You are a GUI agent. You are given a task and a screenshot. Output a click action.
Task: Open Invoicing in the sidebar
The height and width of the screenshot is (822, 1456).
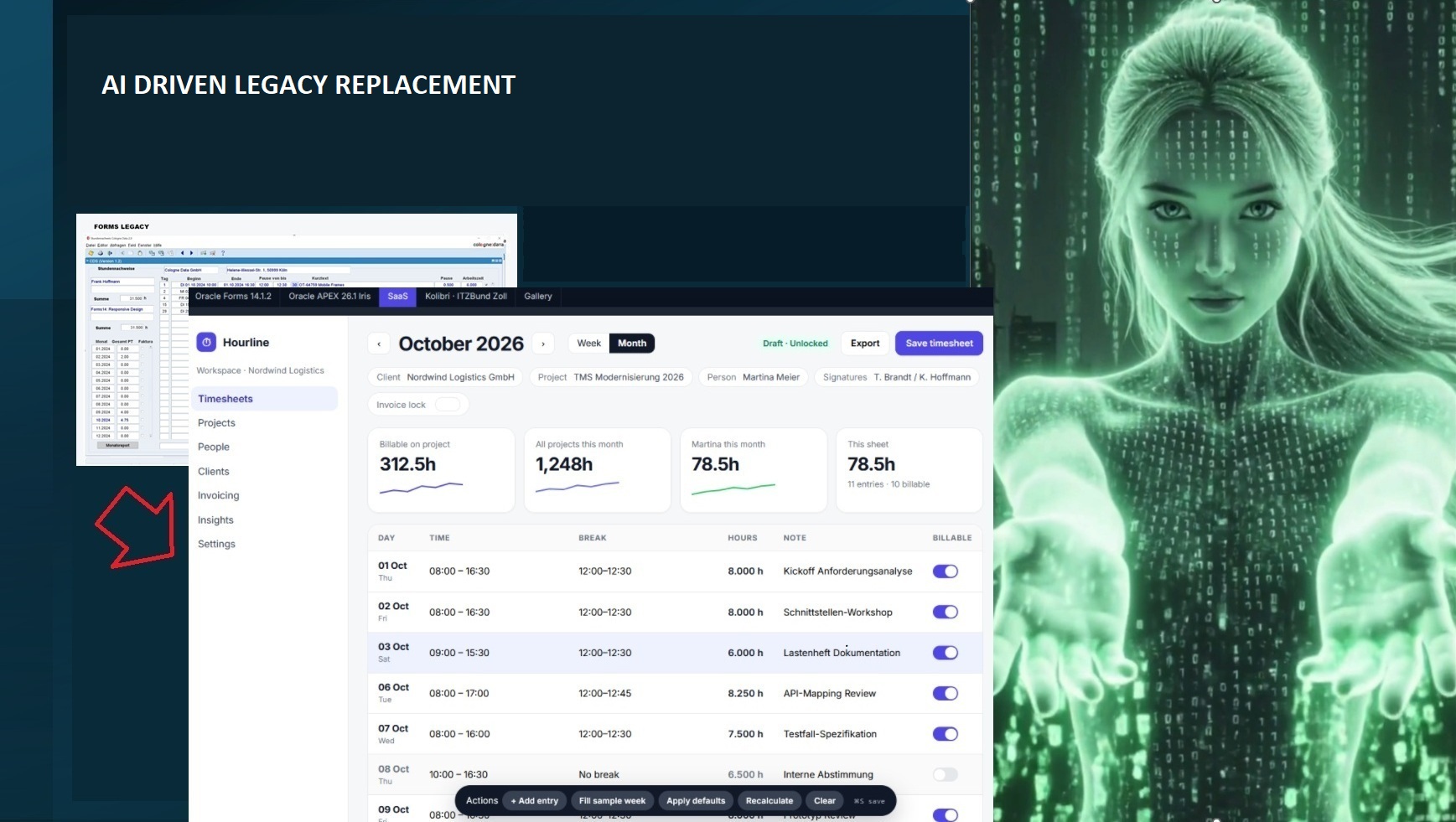click(x=219, y=496)
